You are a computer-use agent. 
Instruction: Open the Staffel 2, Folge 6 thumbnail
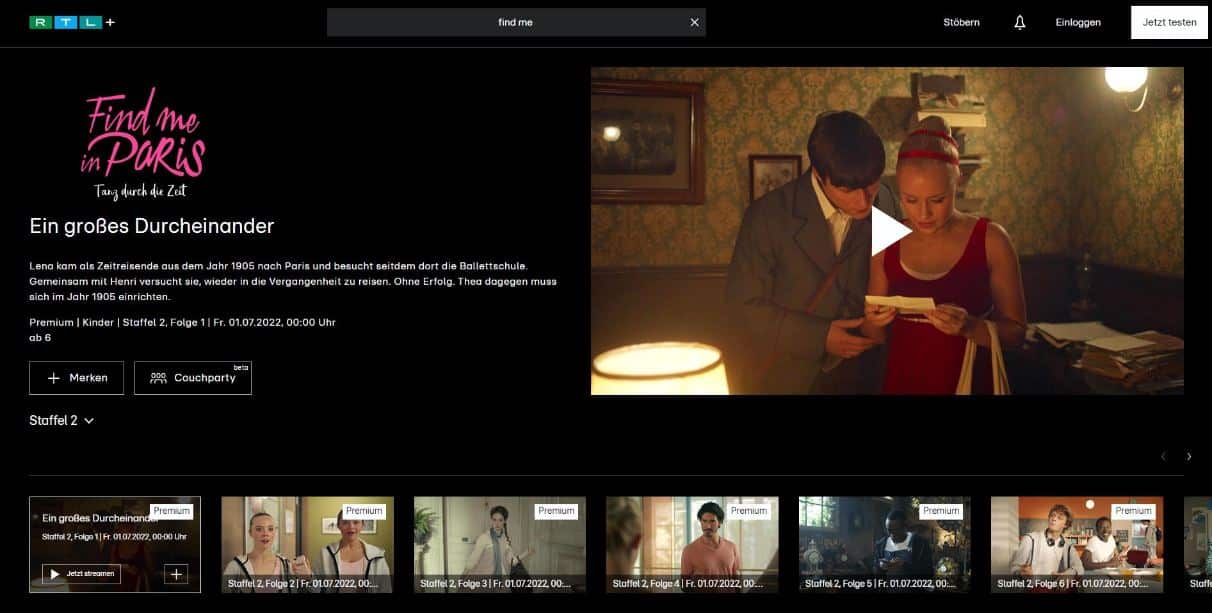[1077, 544]
